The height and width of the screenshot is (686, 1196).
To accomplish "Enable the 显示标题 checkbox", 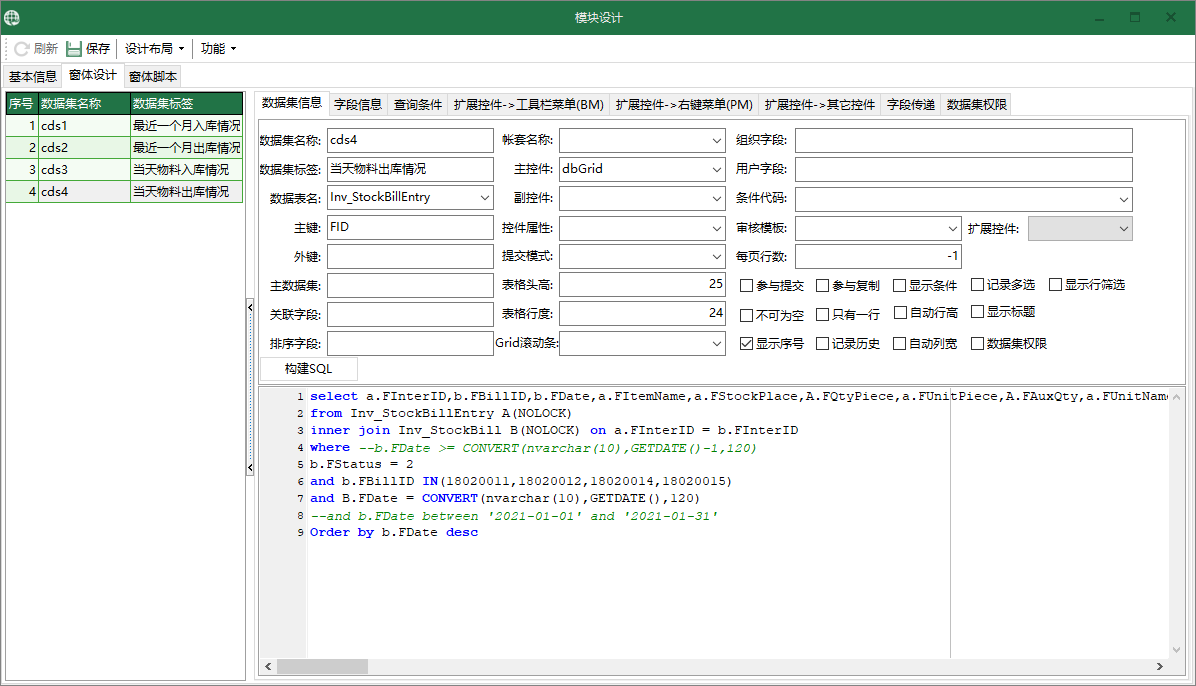I will [977, 311].
